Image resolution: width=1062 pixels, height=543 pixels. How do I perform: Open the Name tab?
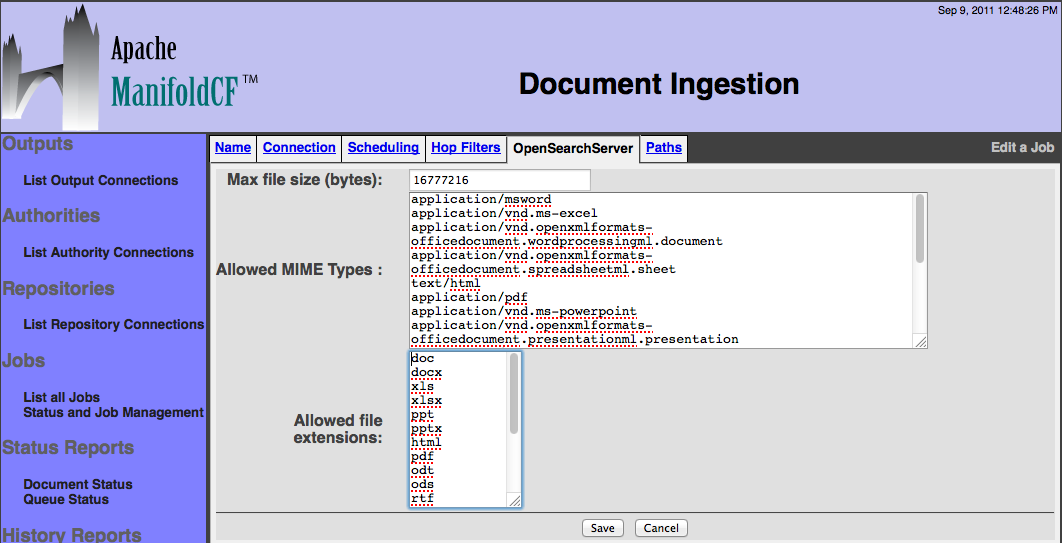tap(233, 148)
